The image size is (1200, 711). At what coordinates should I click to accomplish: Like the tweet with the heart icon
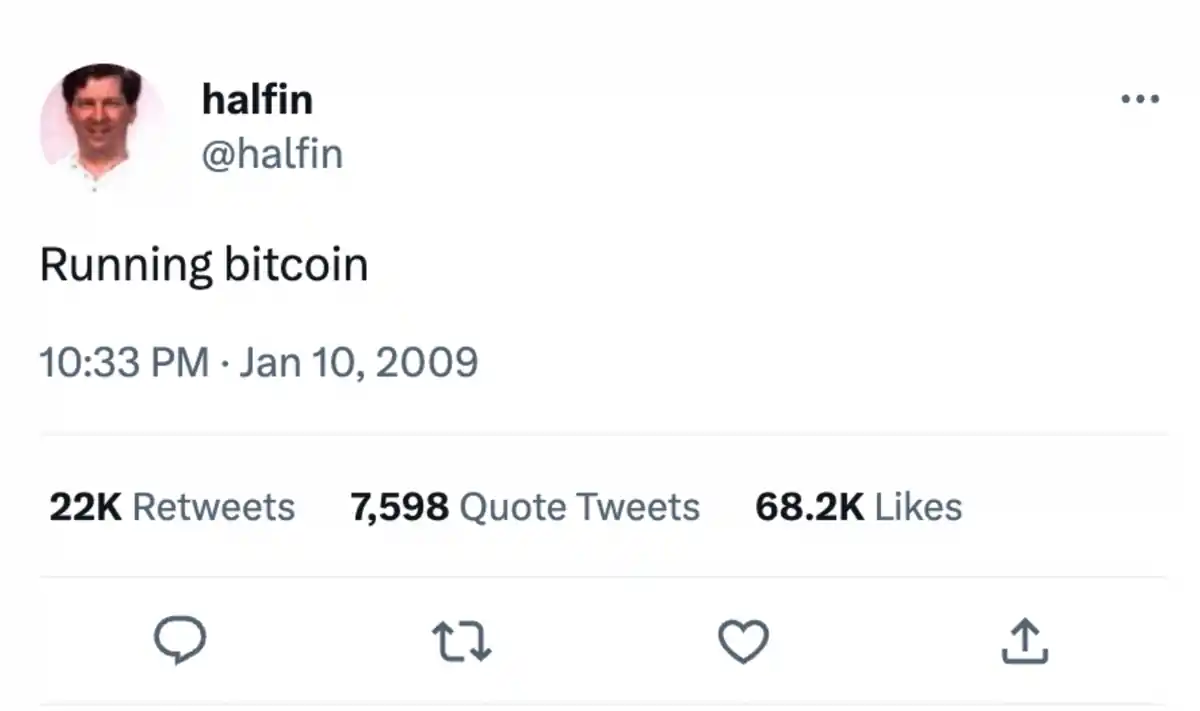coord(744,641)
